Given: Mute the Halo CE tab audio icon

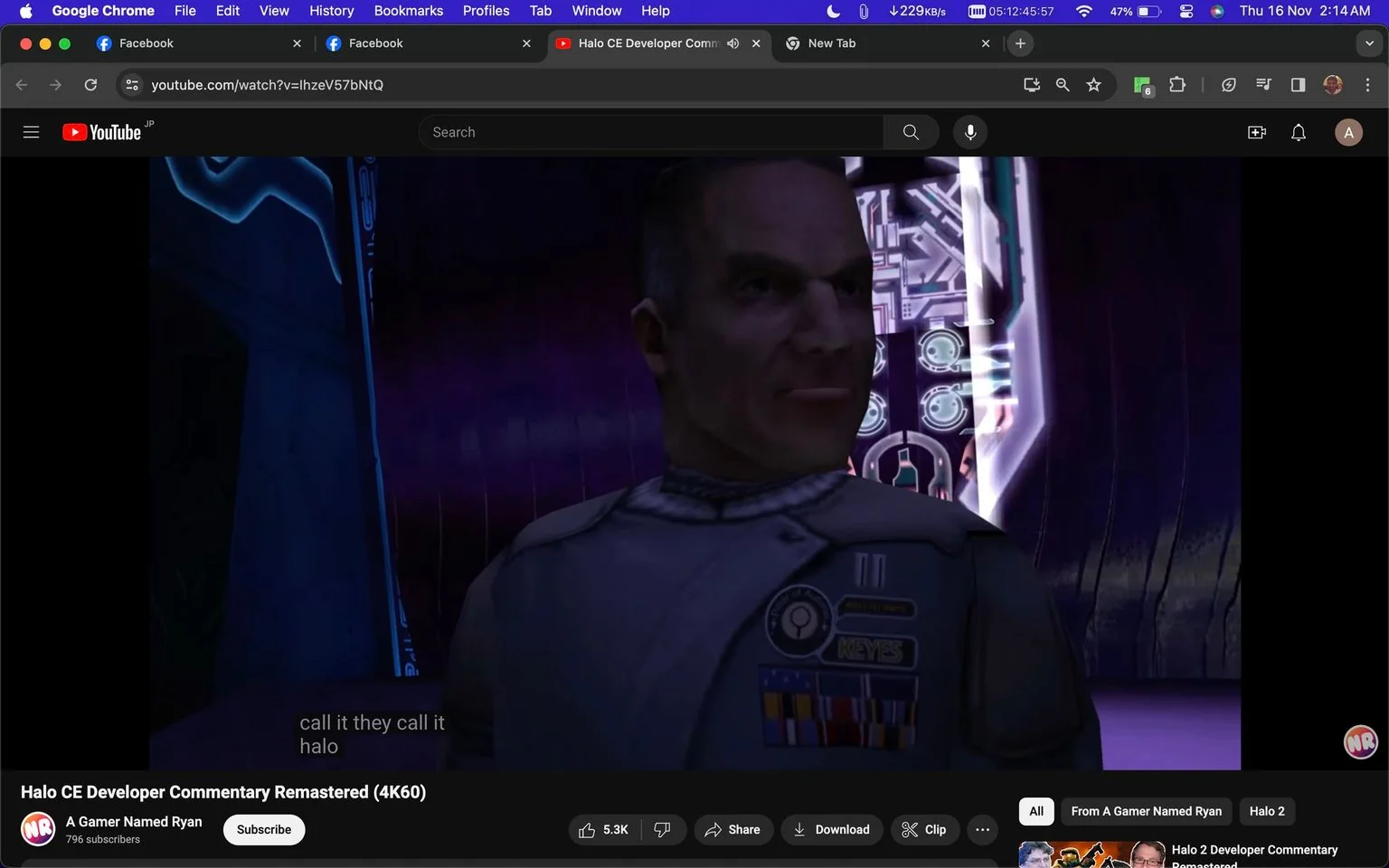Looking at the screenshot, I should tap(733, 43).
